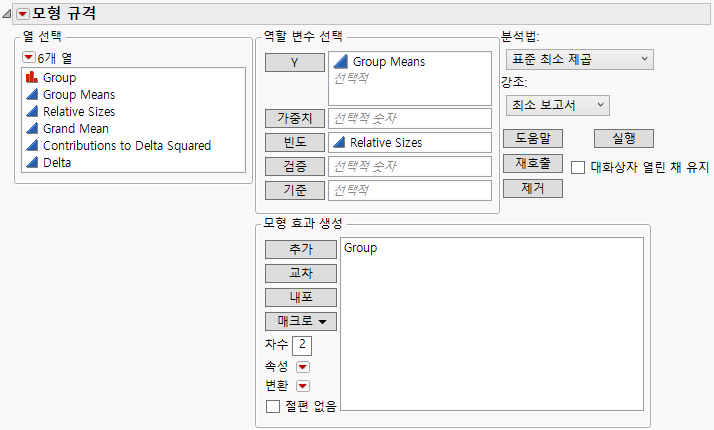Click the 가중치 role button
Screen dimensions: 714x430
295,118
